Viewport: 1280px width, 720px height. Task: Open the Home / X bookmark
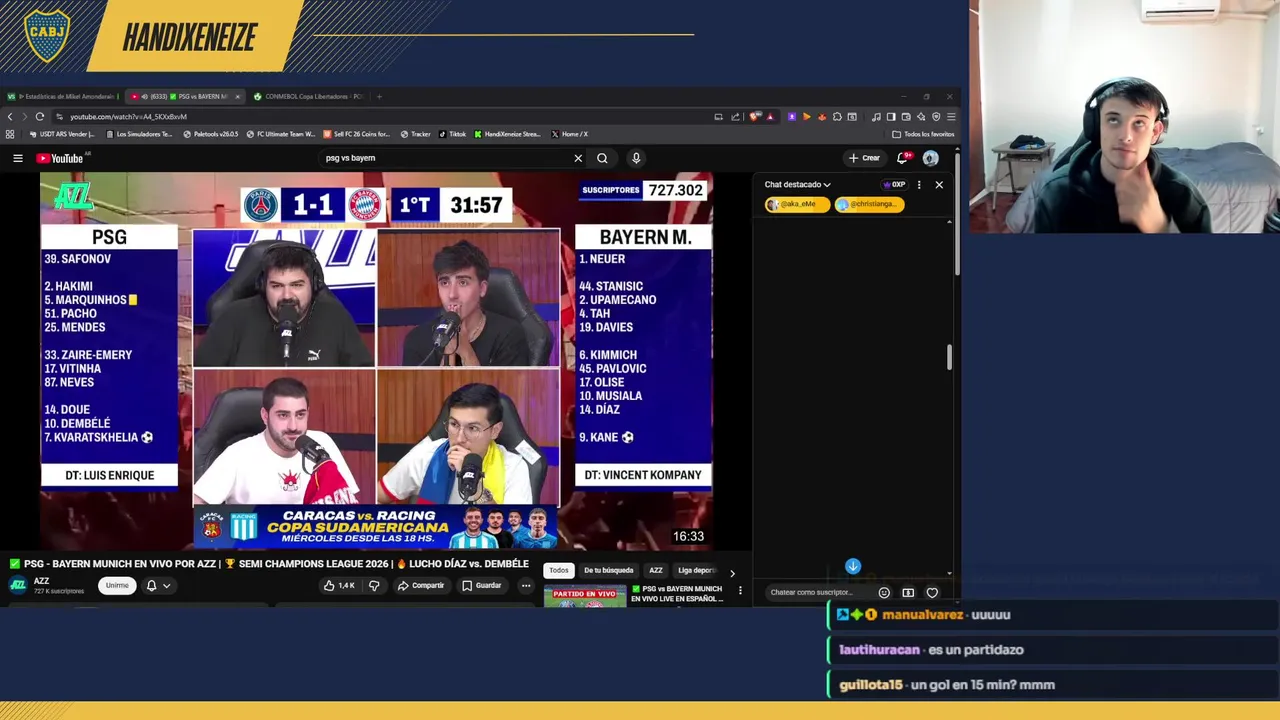569,134
